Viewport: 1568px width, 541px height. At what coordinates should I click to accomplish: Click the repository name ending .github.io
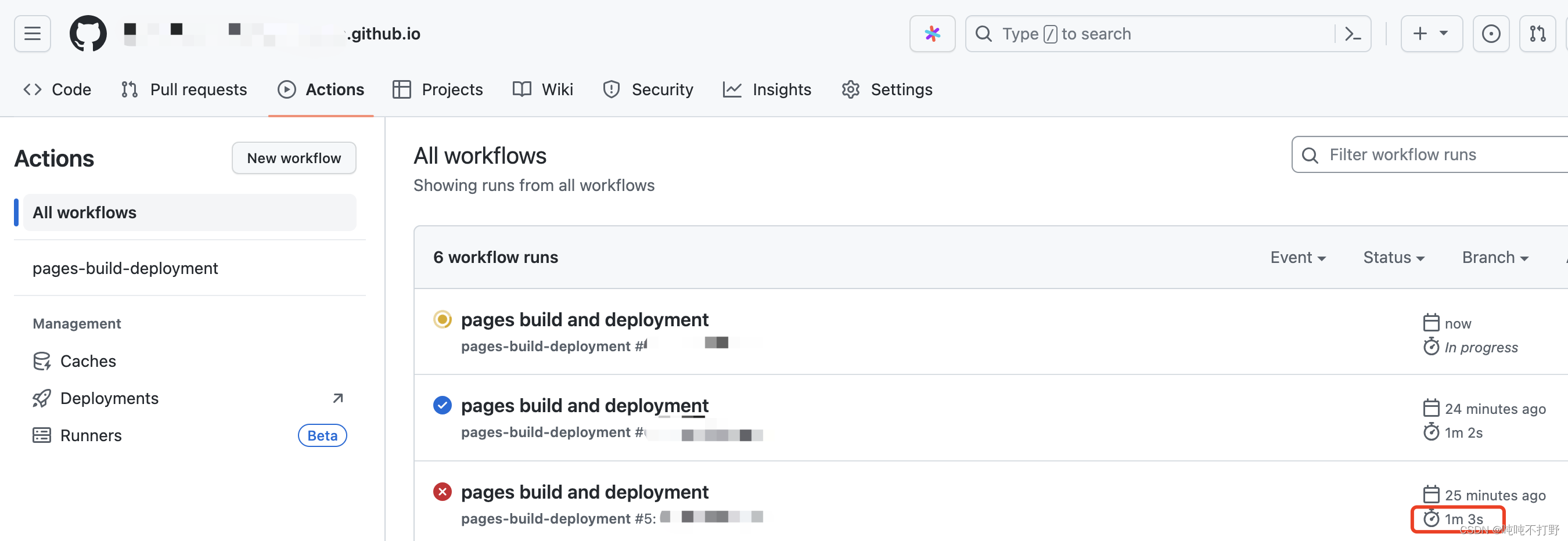tap(272, 34)
